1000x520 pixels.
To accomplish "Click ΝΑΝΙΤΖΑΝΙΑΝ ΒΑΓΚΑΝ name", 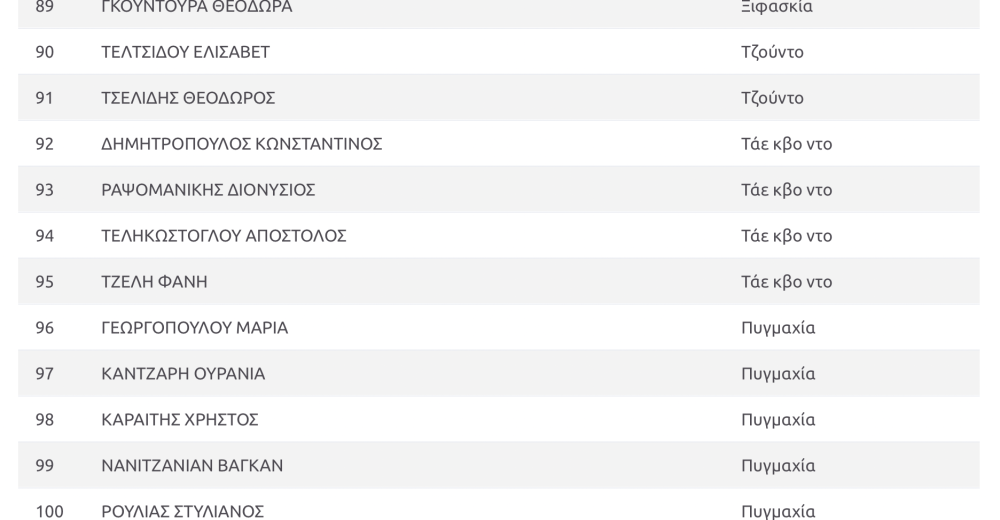I will 192,465.
